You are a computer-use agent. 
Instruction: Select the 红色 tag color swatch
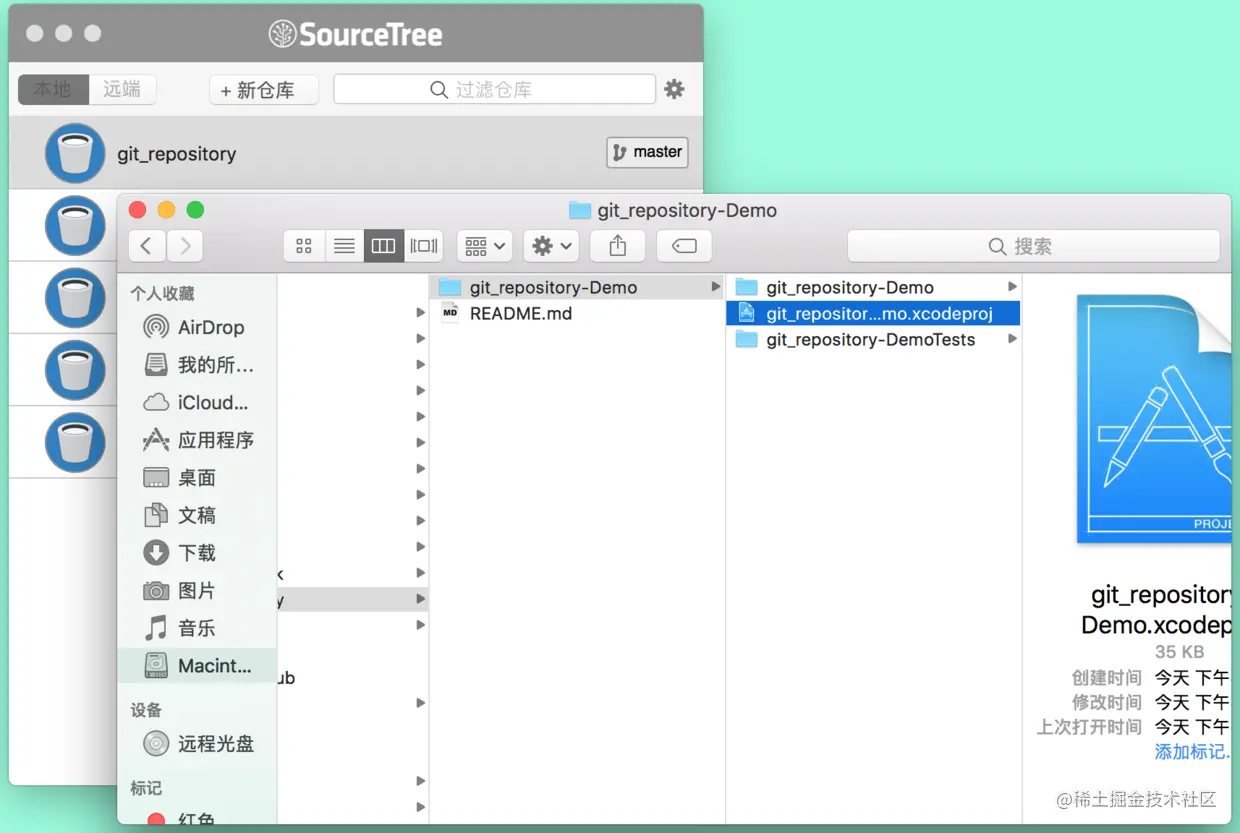[158, 820]
